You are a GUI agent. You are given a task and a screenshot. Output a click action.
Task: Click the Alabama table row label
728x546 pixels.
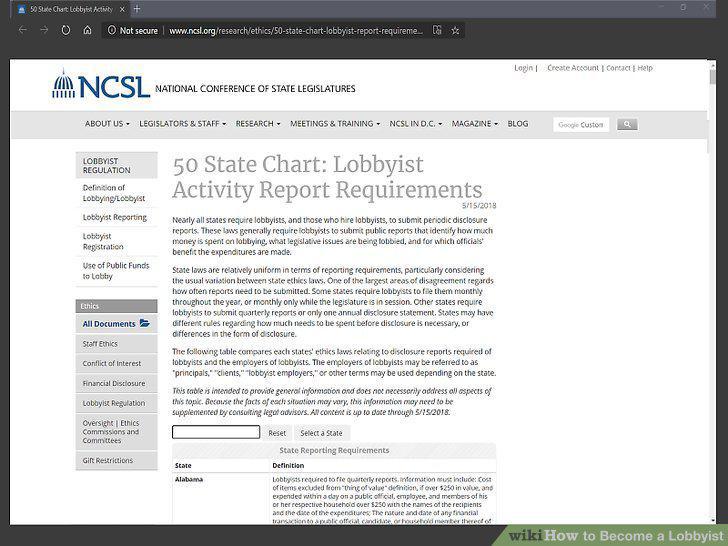(x=189, y=479)
